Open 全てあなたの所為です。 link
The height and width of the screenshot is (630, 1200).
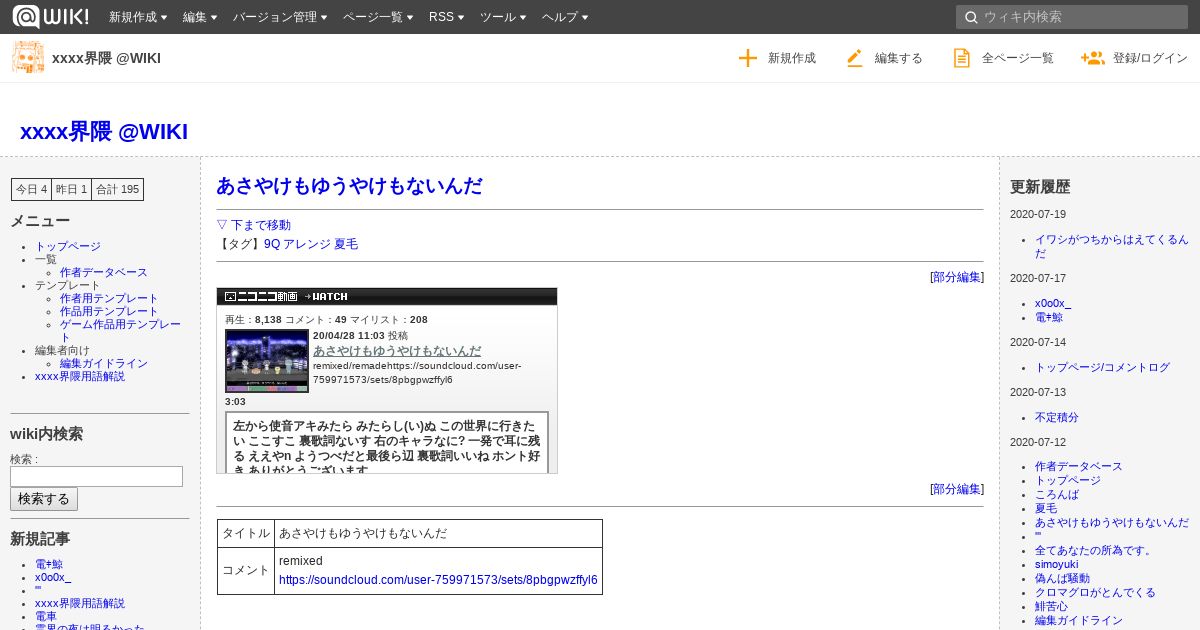1094,550
